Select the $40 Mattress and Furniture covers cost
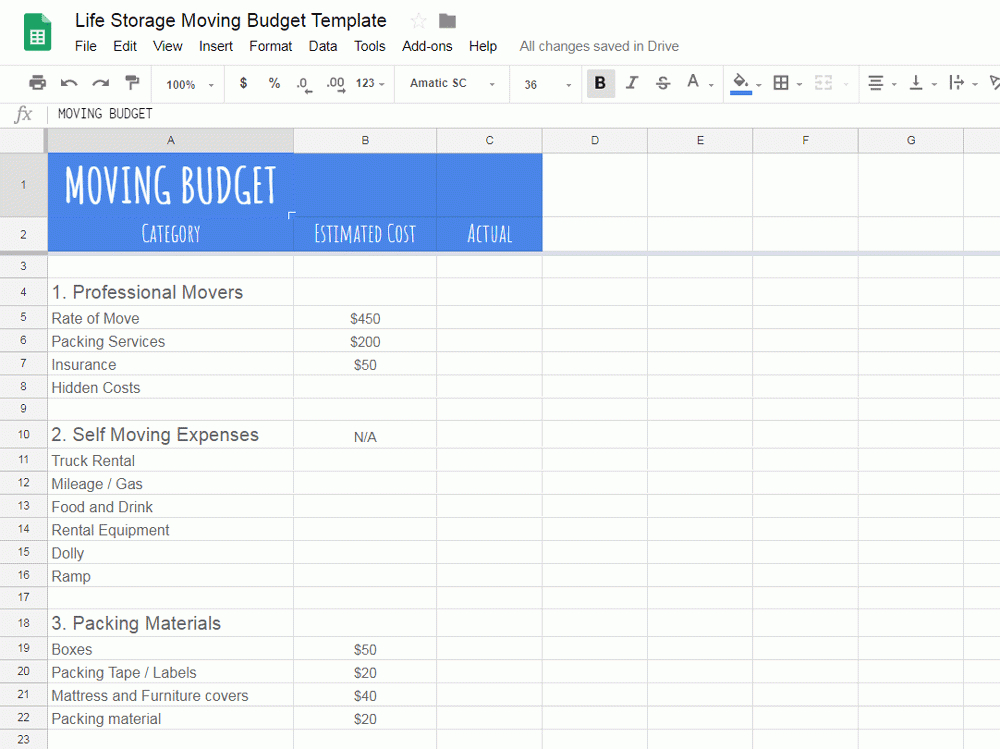This screenshot has width=1000, height=749. (x=365, y=695)
